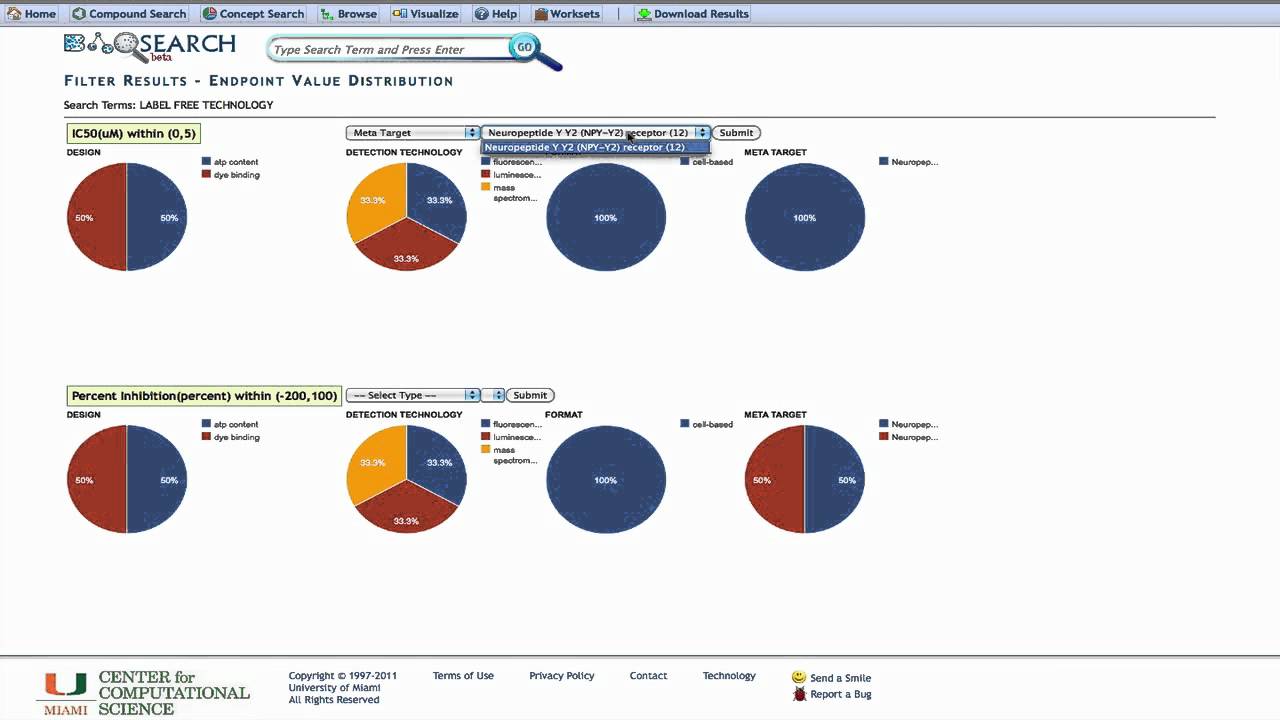The image size is (1280, 720).
Task: Open small empty dropdown beside Select Type
Action: [493, 395]
